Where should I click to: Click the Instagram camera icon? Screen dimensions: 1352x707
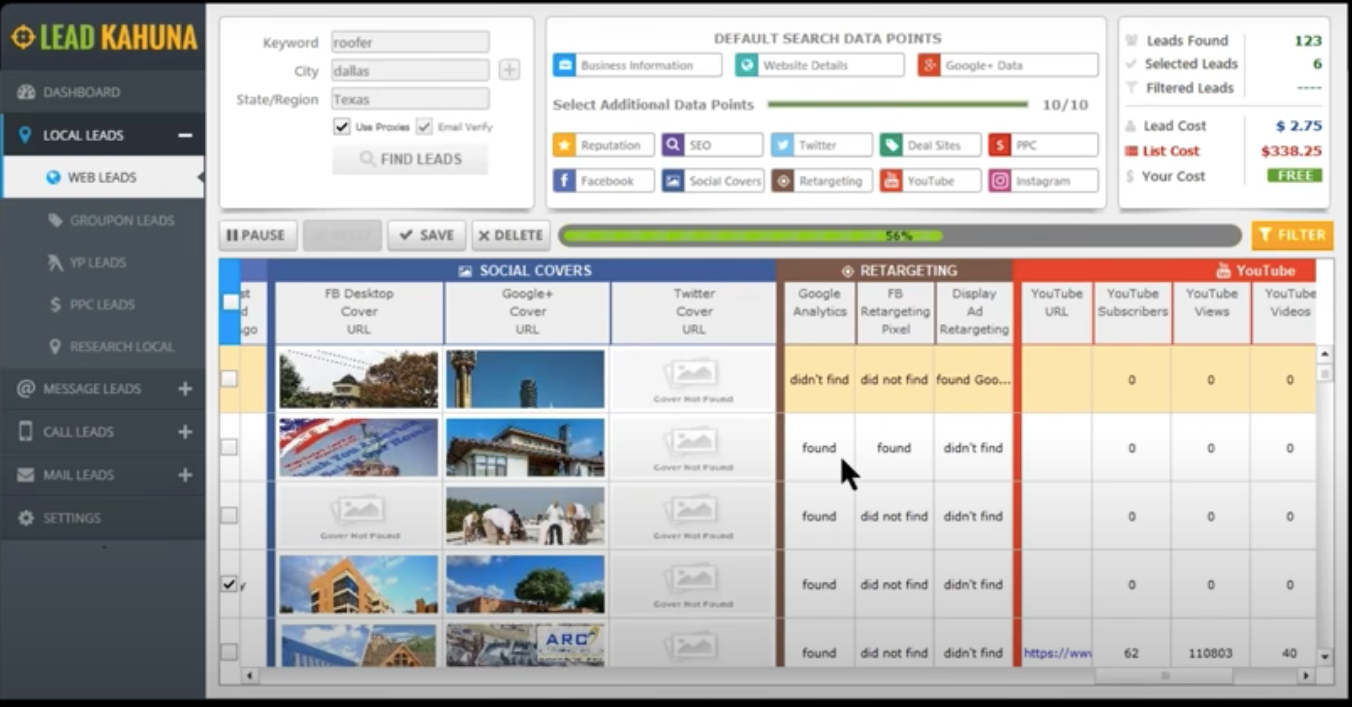[x=999, y=181]
